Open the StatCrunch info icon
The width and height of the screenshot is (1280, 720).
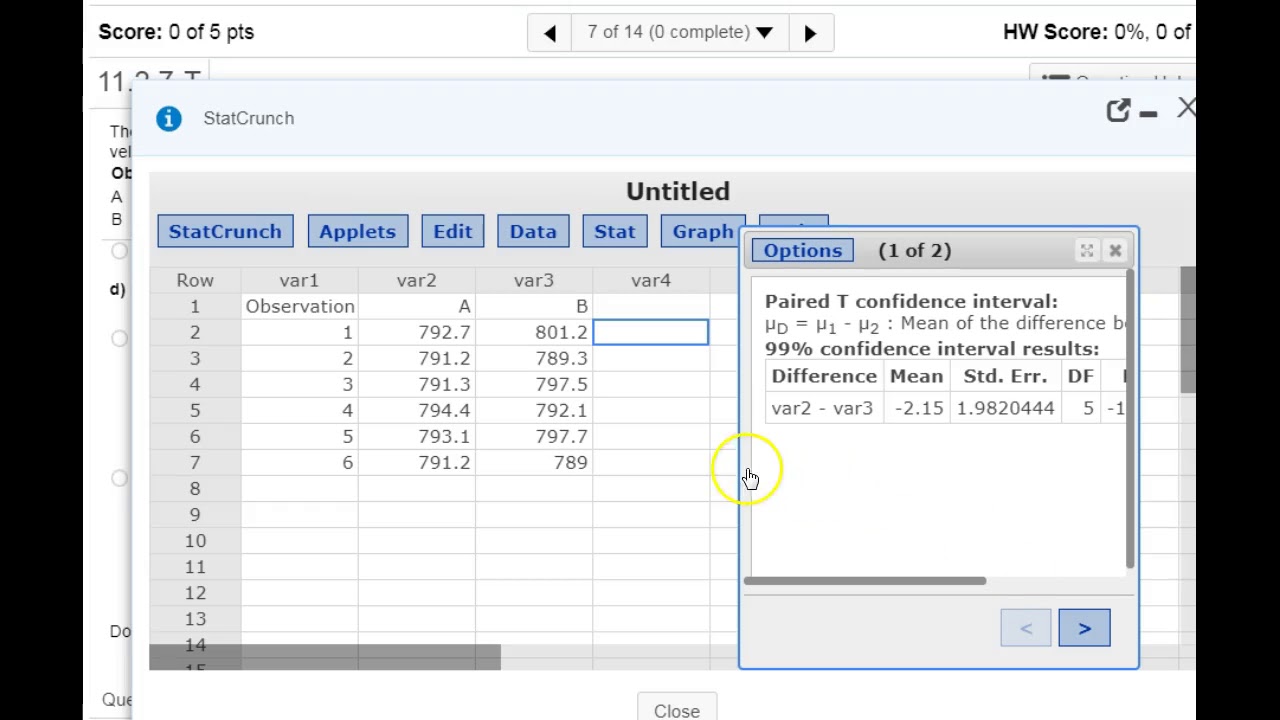(x=169, y=118)
